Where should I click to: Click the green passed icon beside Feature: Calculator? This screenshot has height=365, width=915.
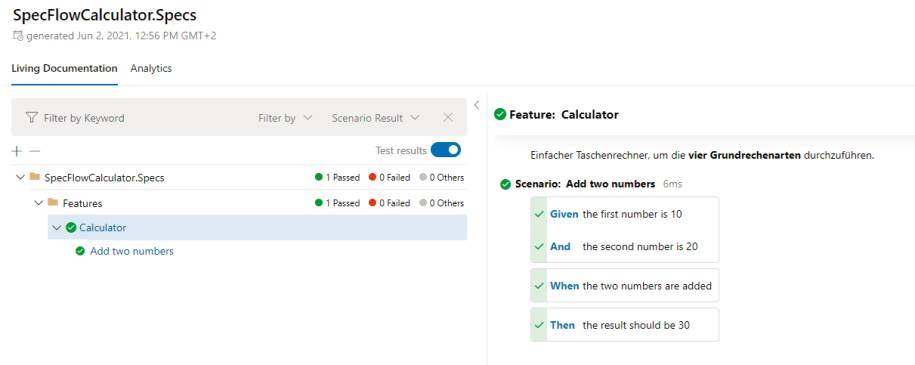(500, 114)
